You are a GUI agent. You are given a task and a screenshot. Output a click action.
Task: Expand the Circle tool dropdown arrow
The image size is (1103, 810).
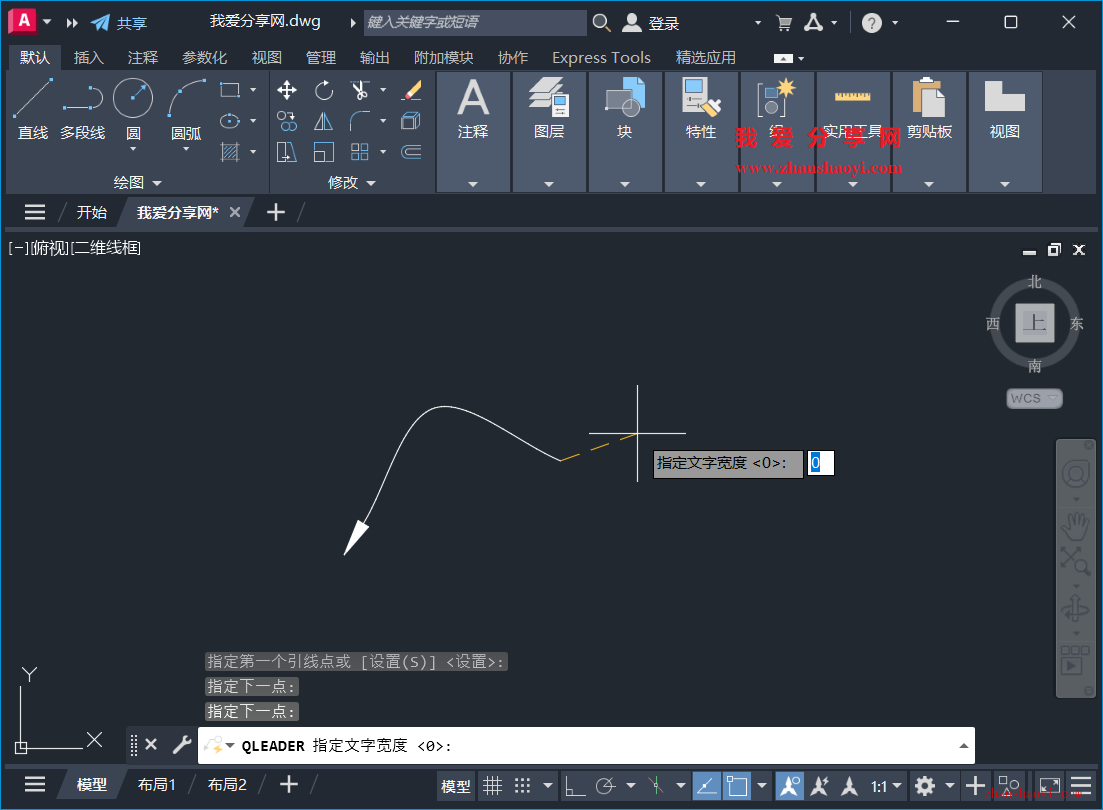click(133, 149)
